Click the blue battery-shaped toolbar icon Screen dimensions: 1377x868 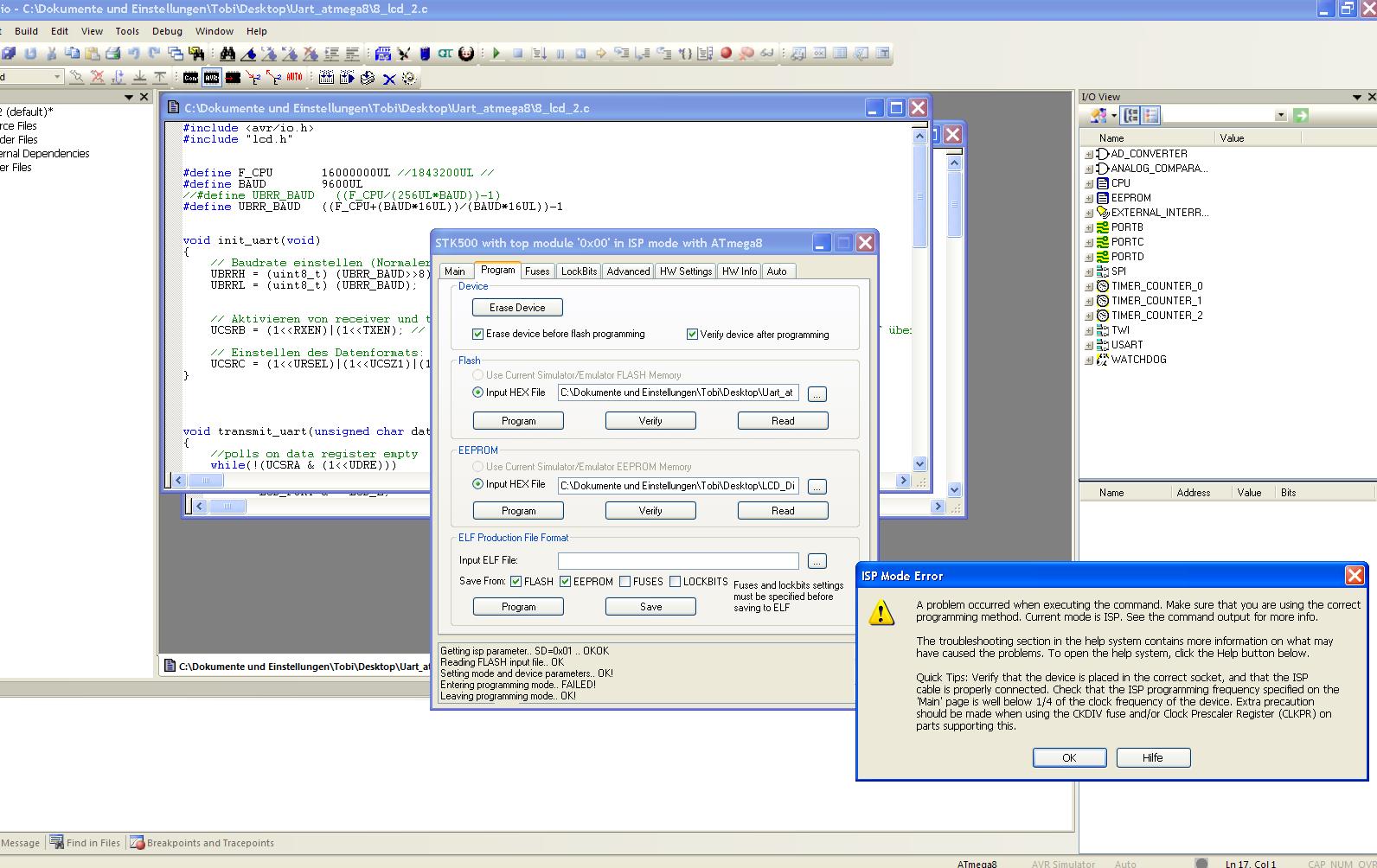(425, 54)
